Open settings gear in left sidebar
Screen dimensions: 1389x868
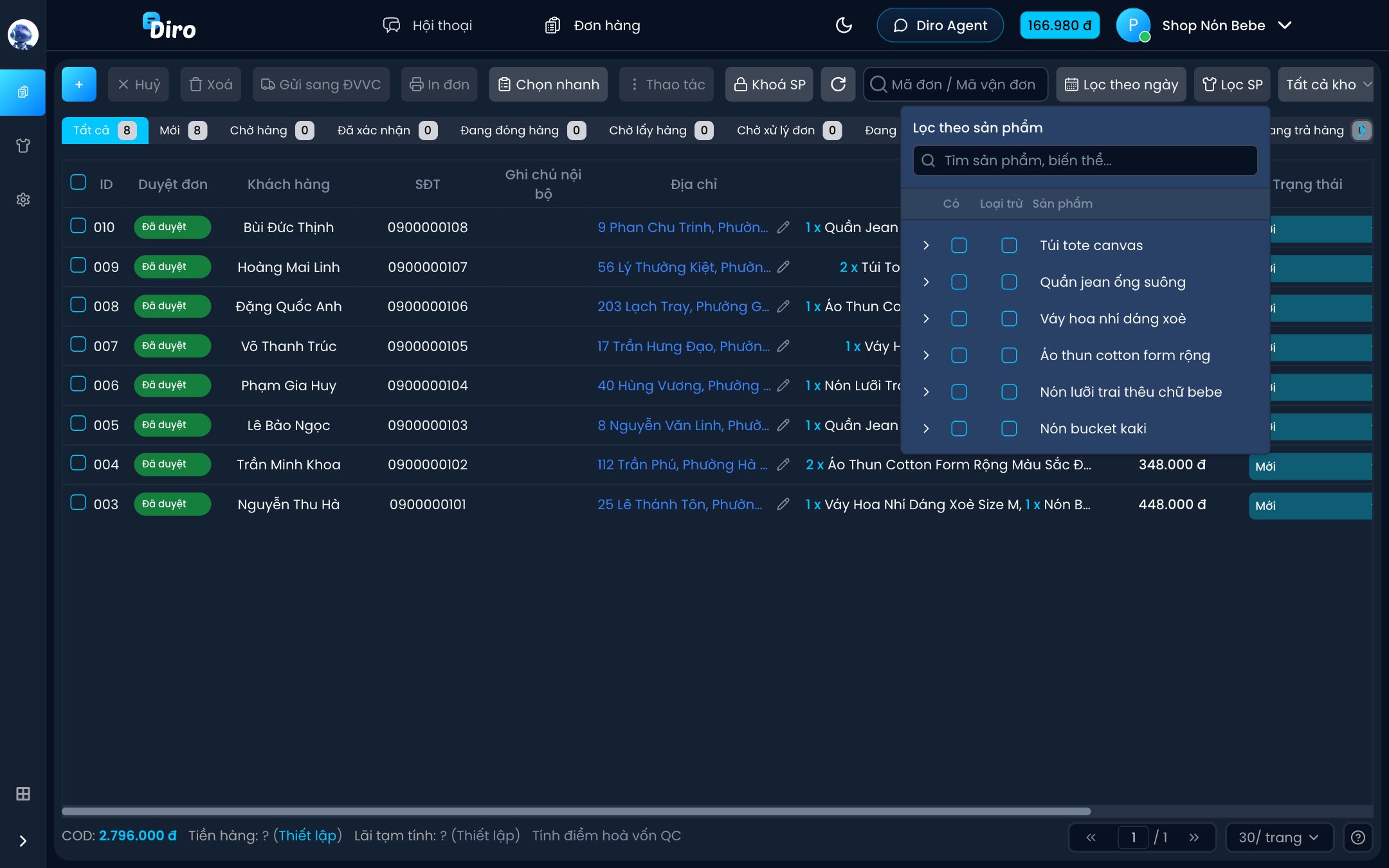click(x=23, y=200)
